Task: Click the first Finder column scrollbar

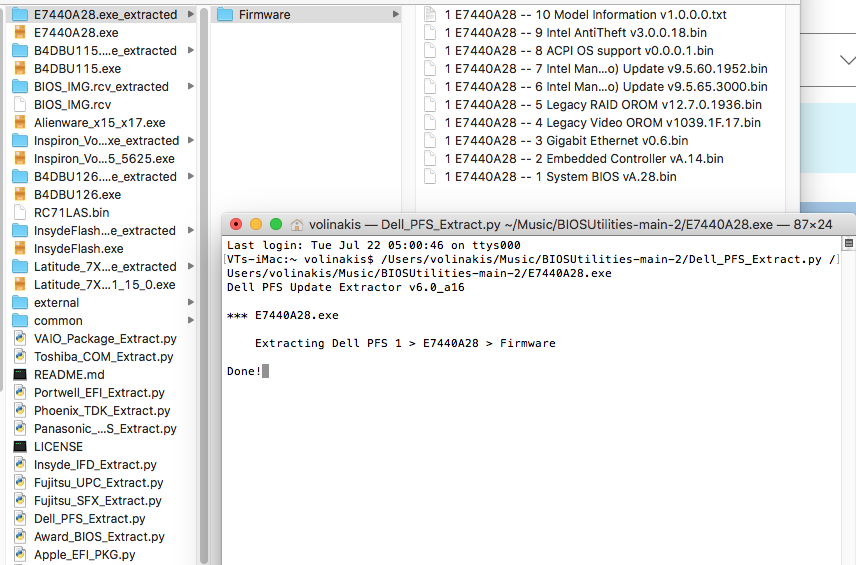Action: (x=204, y=284)
